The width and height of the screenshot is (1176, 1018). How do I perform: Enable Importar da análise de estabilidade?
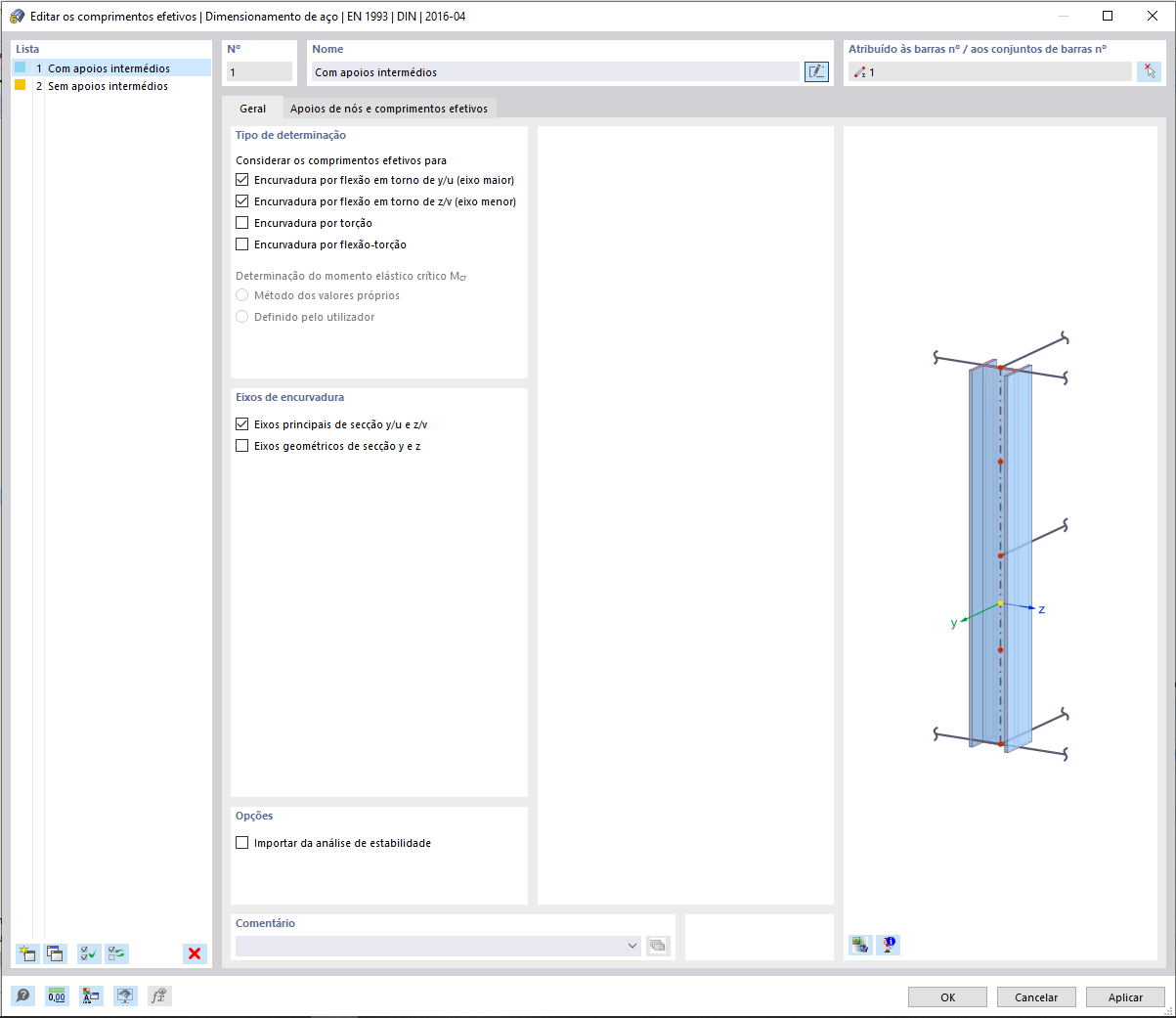point(242,843)
